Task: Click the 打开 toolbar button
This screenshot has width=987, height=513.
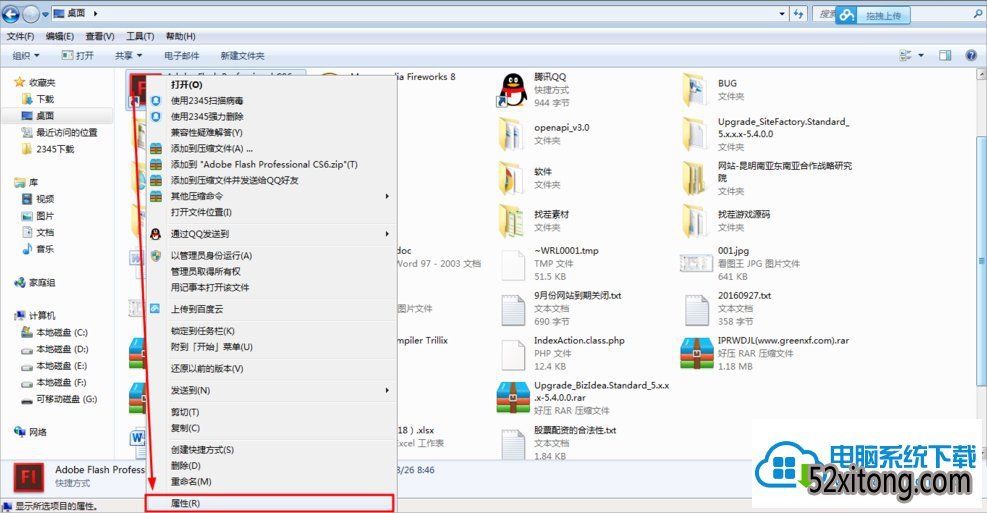Action: [x=77, y=55]
